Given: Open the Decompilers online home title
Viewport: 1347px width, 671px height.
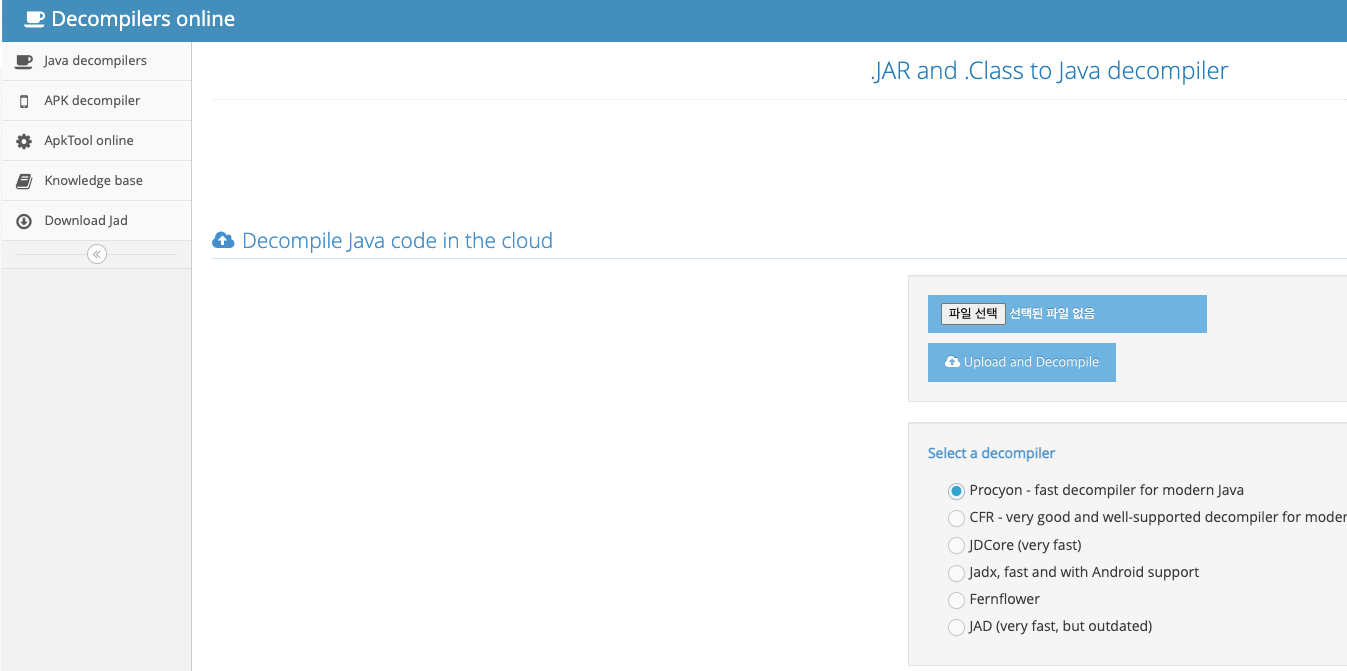Looking at the screenshot, I should 143,19.
